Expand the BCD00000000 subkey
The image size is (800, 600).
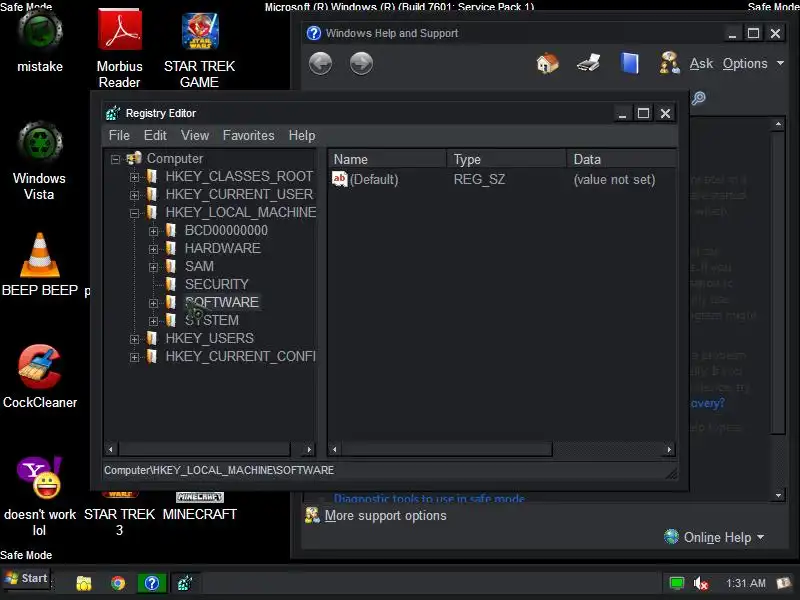point(153,231)
